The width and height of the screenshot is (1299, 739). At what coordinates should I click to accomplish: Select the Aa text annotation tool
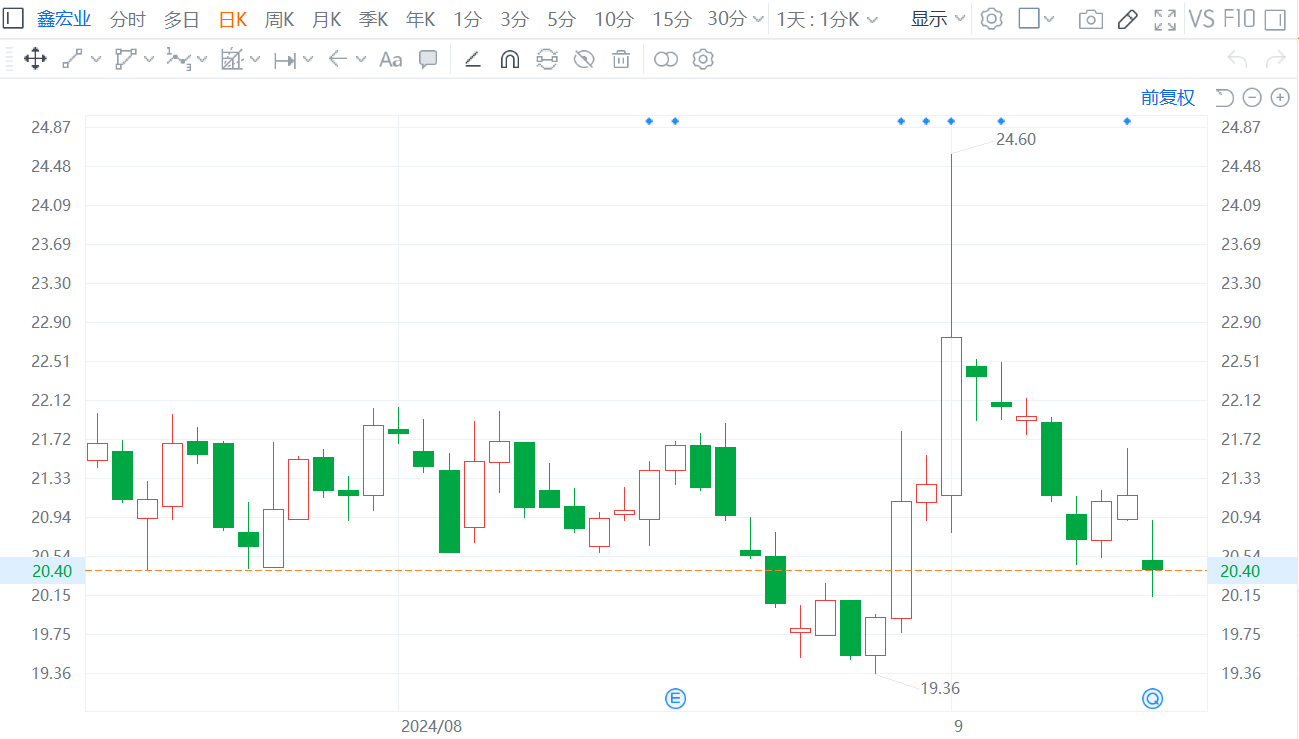[390, 60]
